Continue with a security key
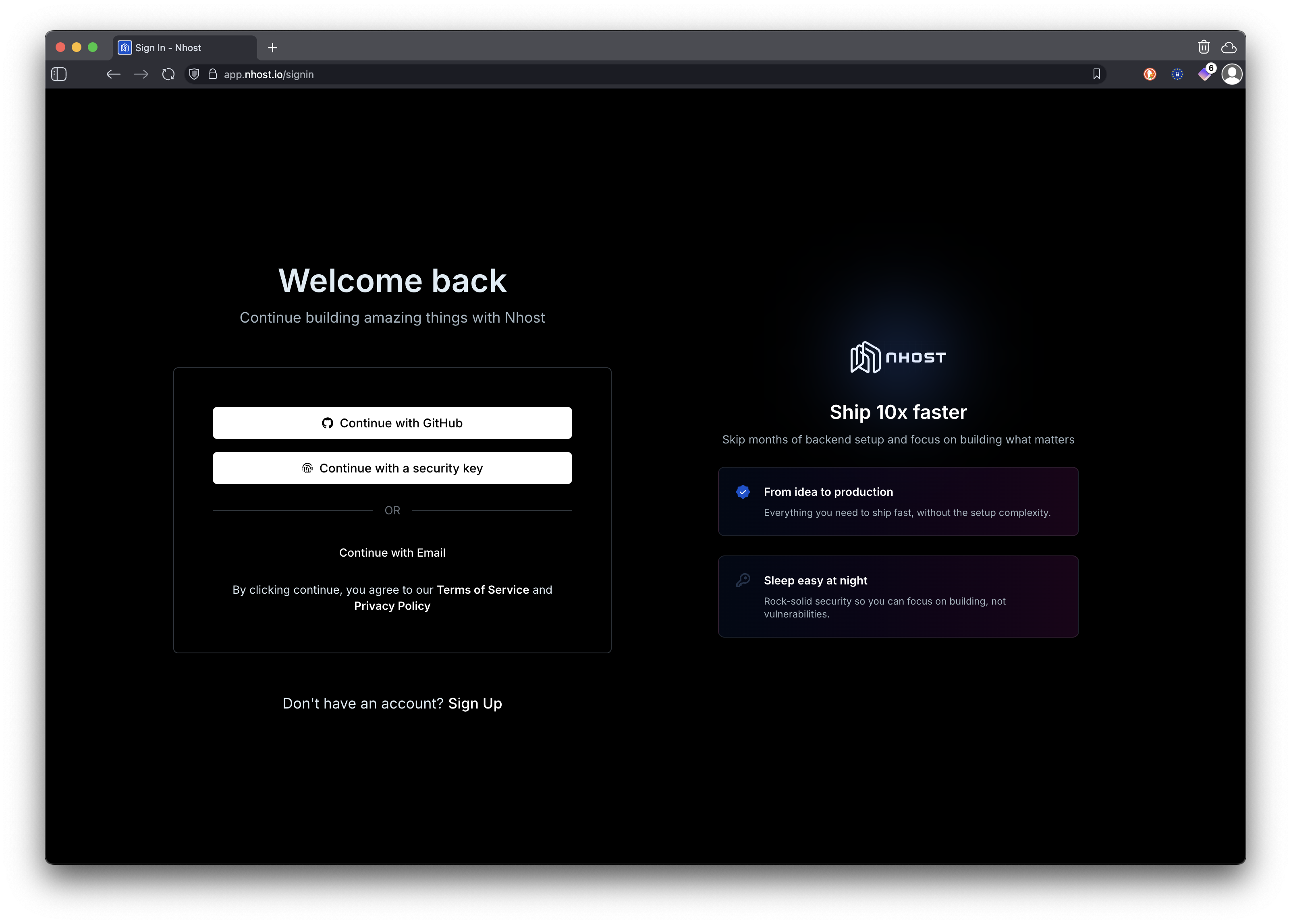This screenshot has height=924, width=1291. [392, 468]
